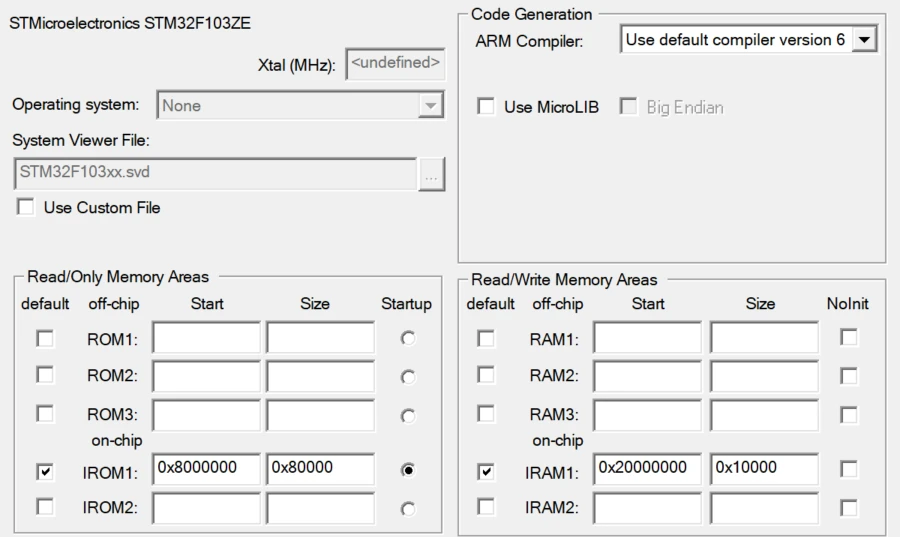Open the Operating system dropdown
The width and height of the screenshot is (900, 537).
pyautogui.click(x=300, y=105)
